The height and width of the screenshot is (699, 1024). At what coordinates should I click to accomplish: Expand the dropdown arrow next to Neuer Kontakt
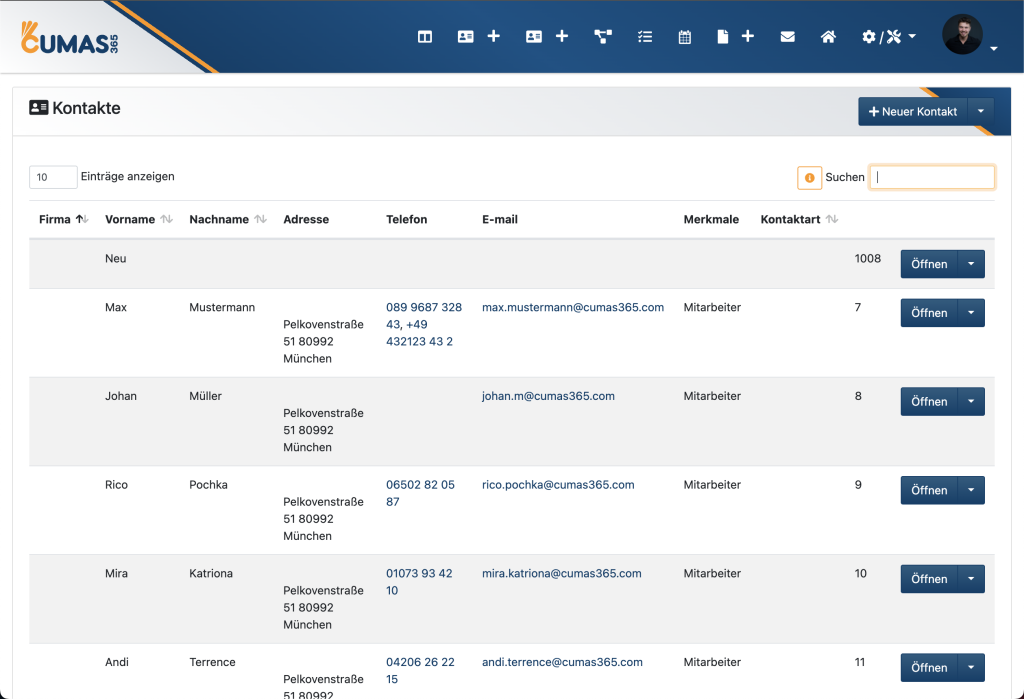click(981, 112)
